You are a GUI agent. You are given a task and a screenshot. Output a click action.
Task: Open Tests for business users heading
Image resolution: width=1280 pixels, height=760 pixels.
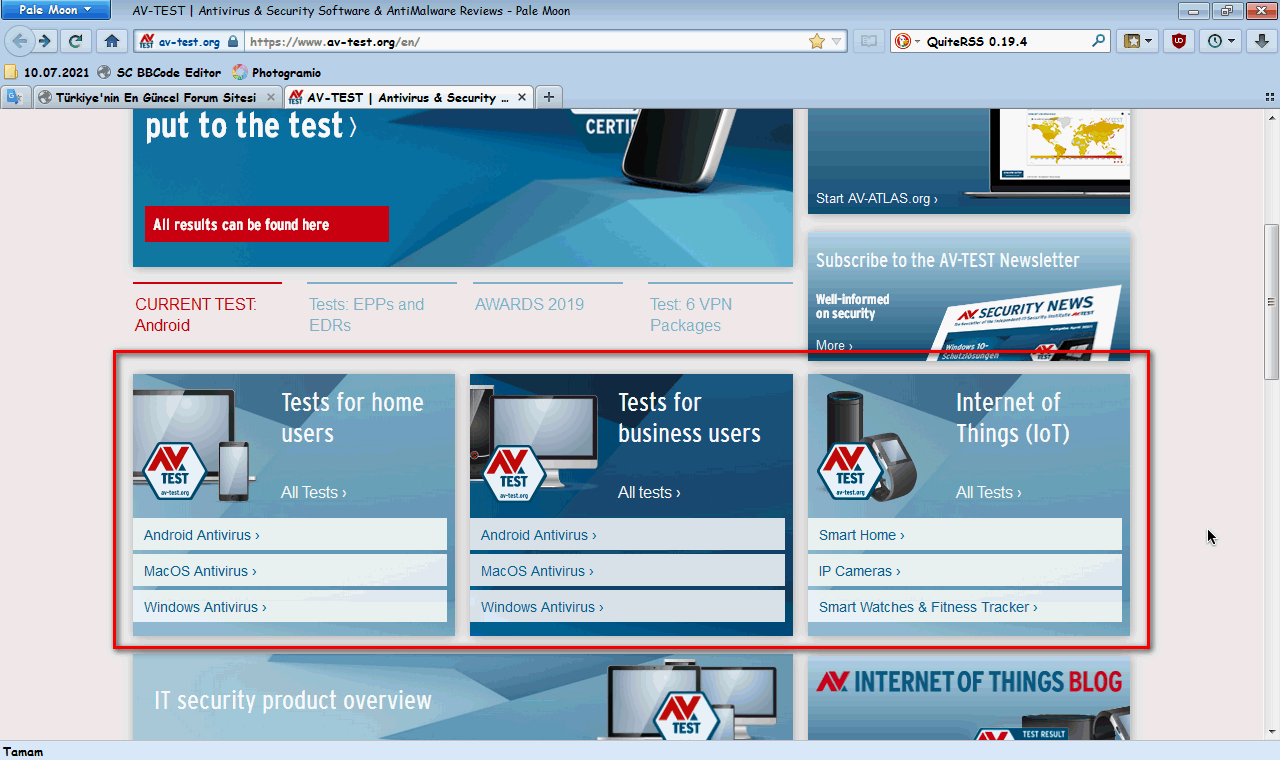(x=689, y=417)
